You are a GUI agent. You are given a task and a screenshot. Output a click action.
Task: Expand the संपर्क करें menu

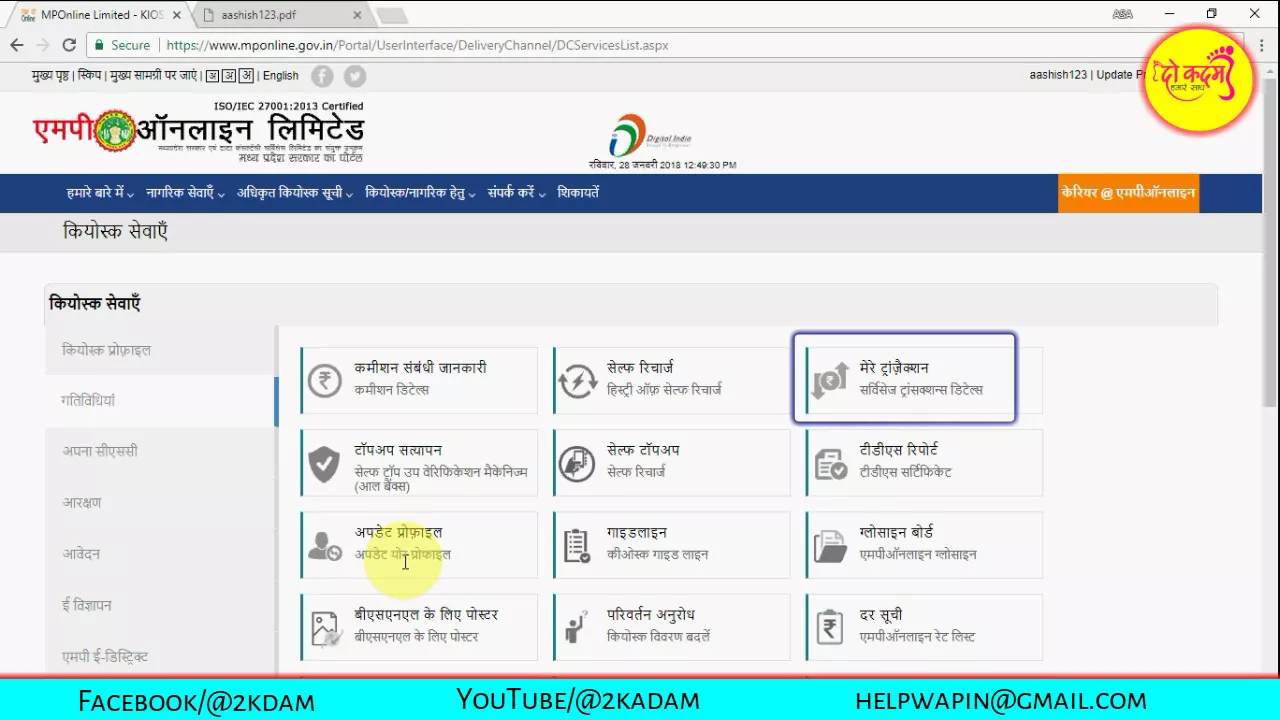(516, 193)
